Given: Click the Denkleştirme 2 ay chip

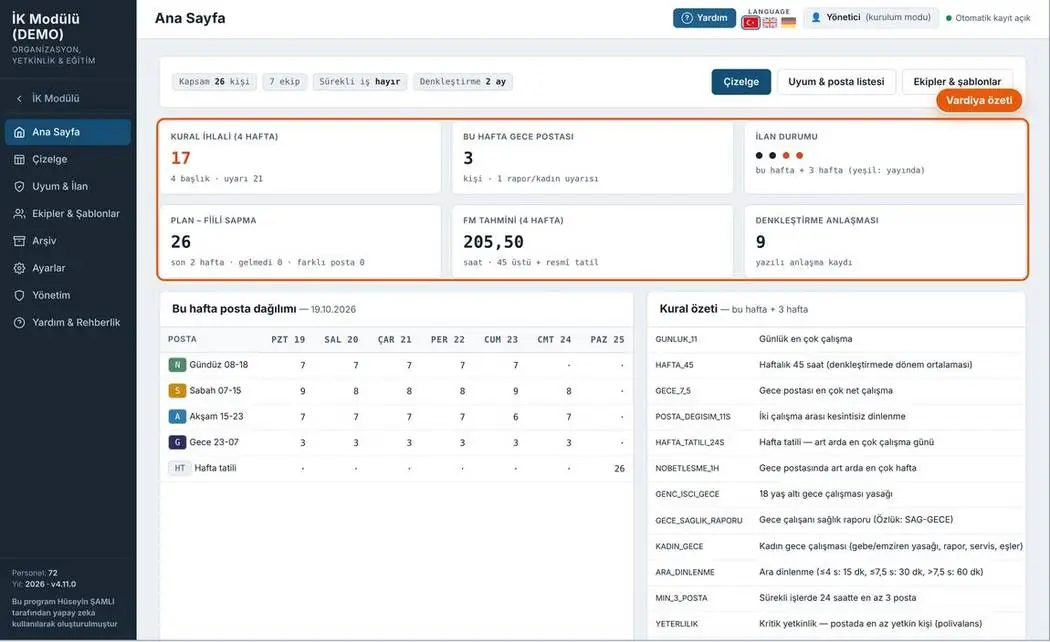Looking at the screenshot, I should coord(463,82).
